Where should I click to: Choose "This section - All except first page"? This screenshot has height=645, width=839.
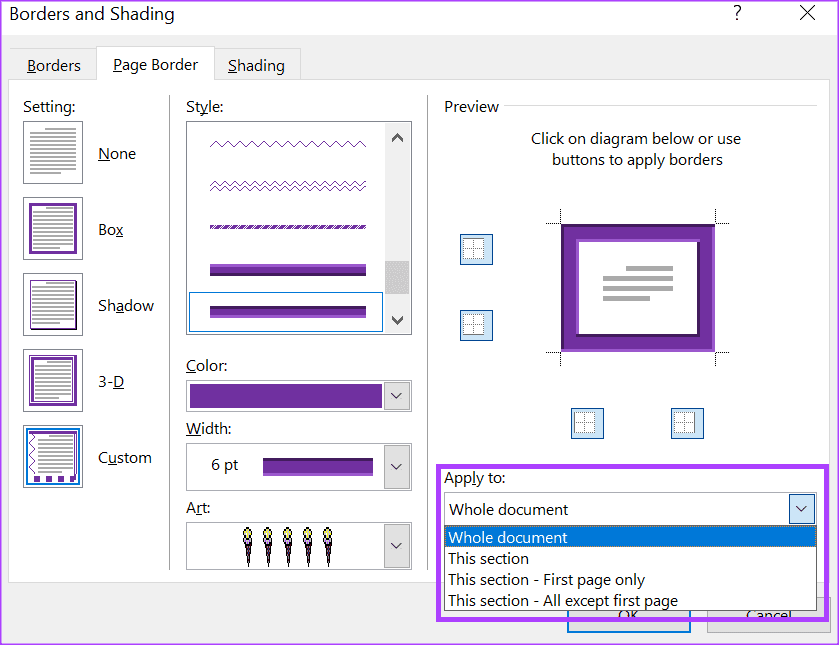click(x=562, y=601)
